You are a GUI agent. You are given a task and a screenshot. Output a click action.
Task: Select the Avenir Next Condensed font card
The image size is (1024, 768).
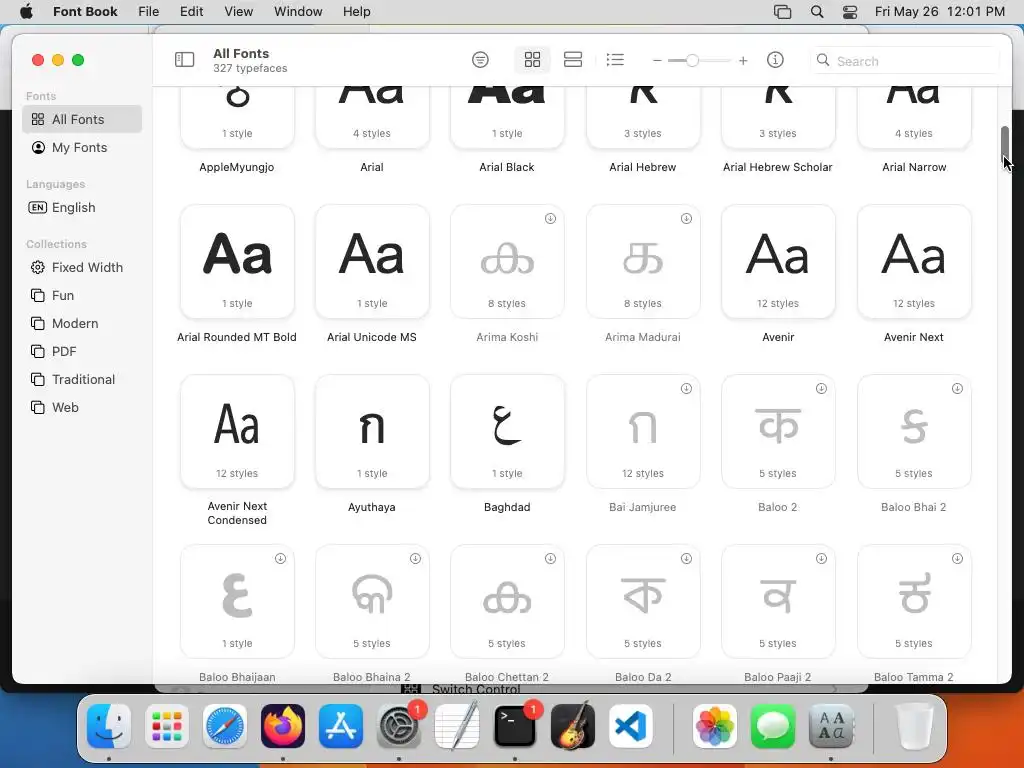[237, 432]
